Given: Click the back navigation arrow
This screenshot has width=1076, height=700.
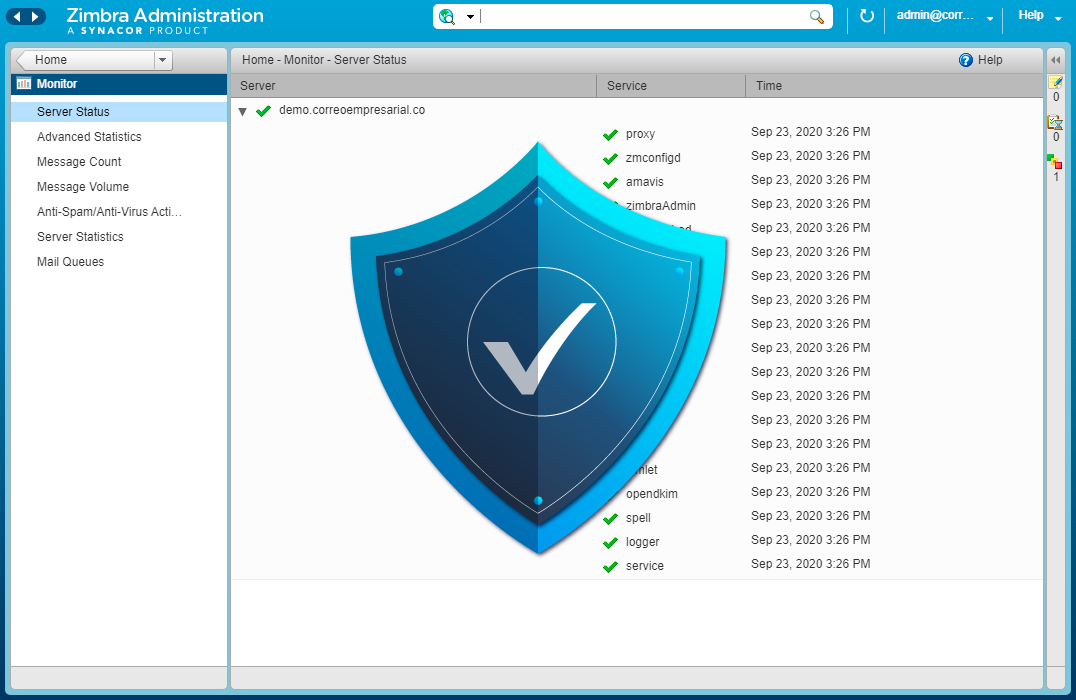Looking at the screenshot, I should tap(16, 16).
